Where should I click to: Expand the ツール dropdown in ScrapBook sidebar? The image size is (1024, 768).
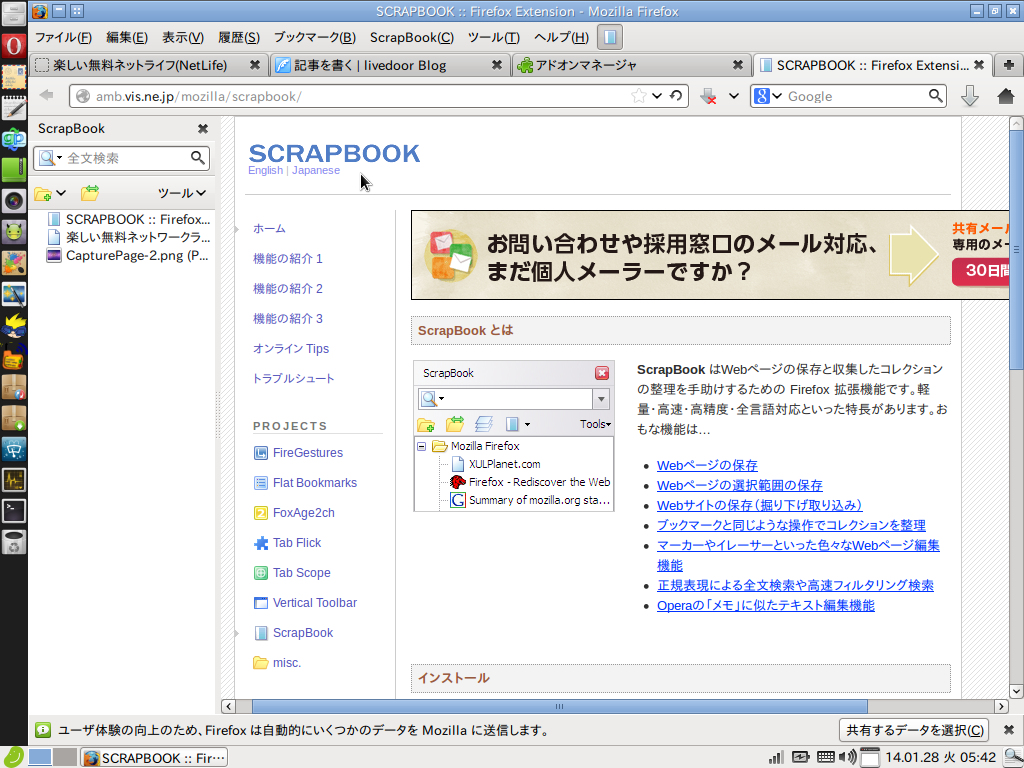point(182,193)
